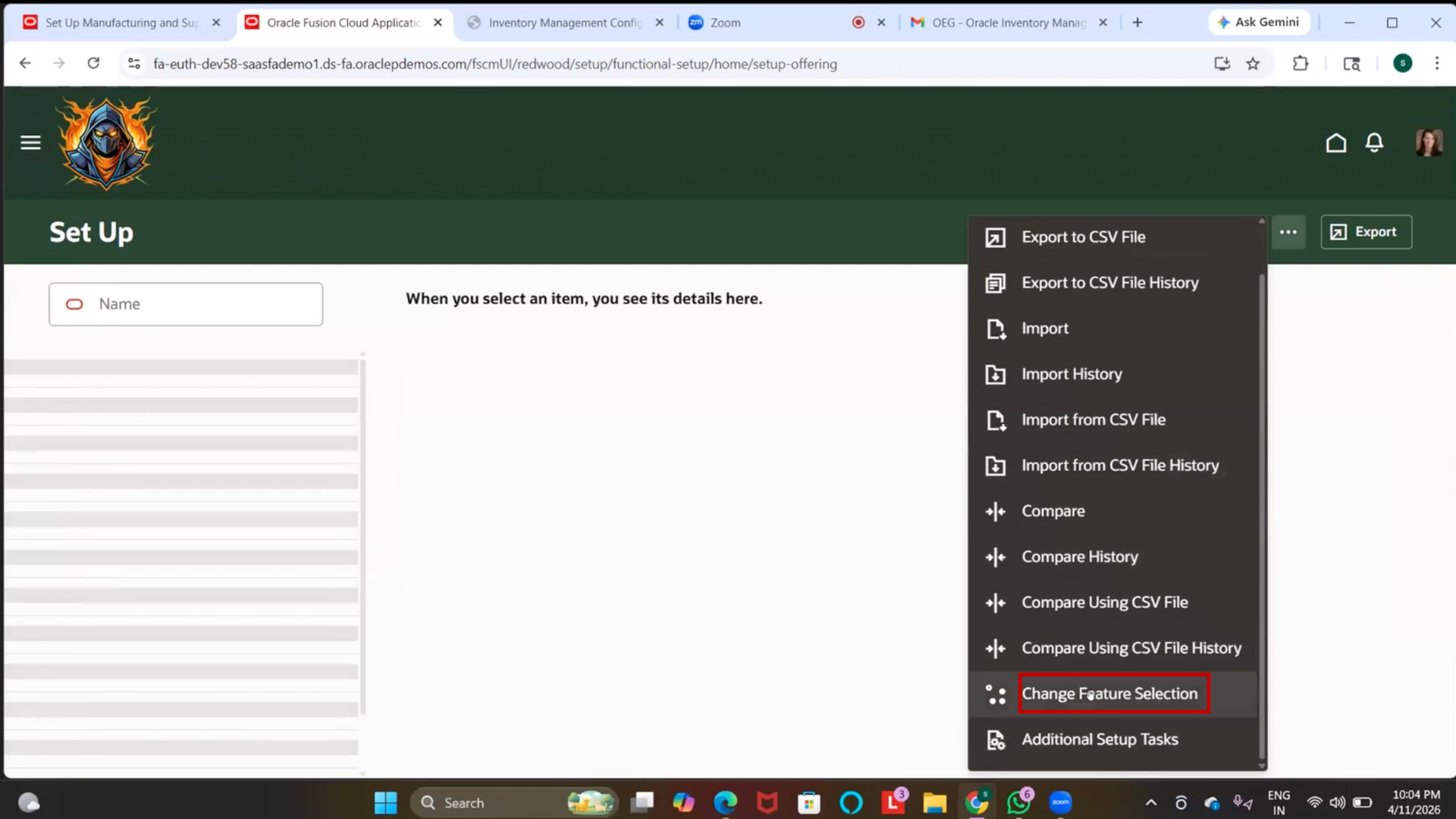This screenshot has width=1456, height=819.
Task: Click Ask Gemini button
Action: 1259,23
